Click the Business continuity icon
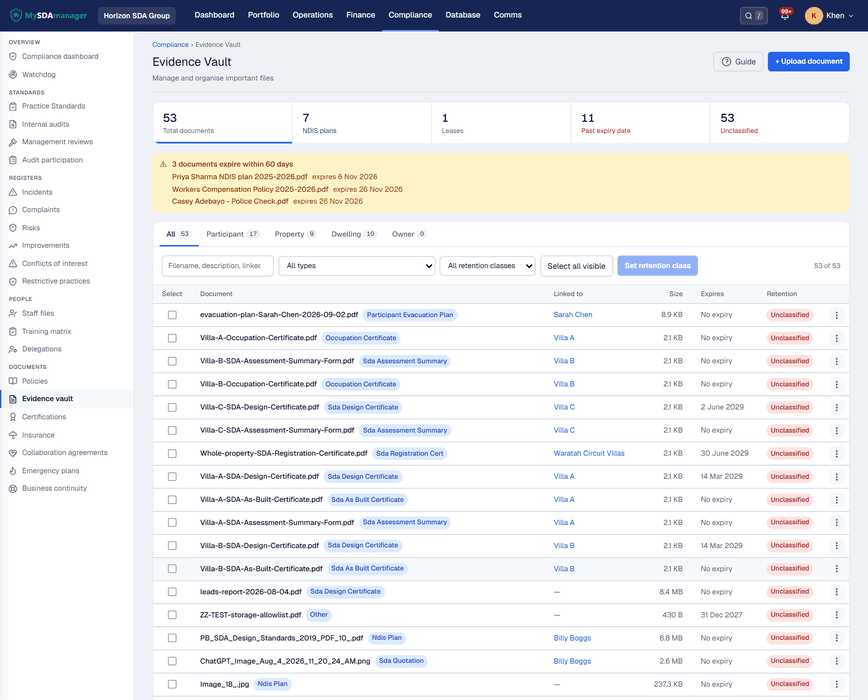Image resolution: width=868 pixels, height=700 pixels. [13, 489]
